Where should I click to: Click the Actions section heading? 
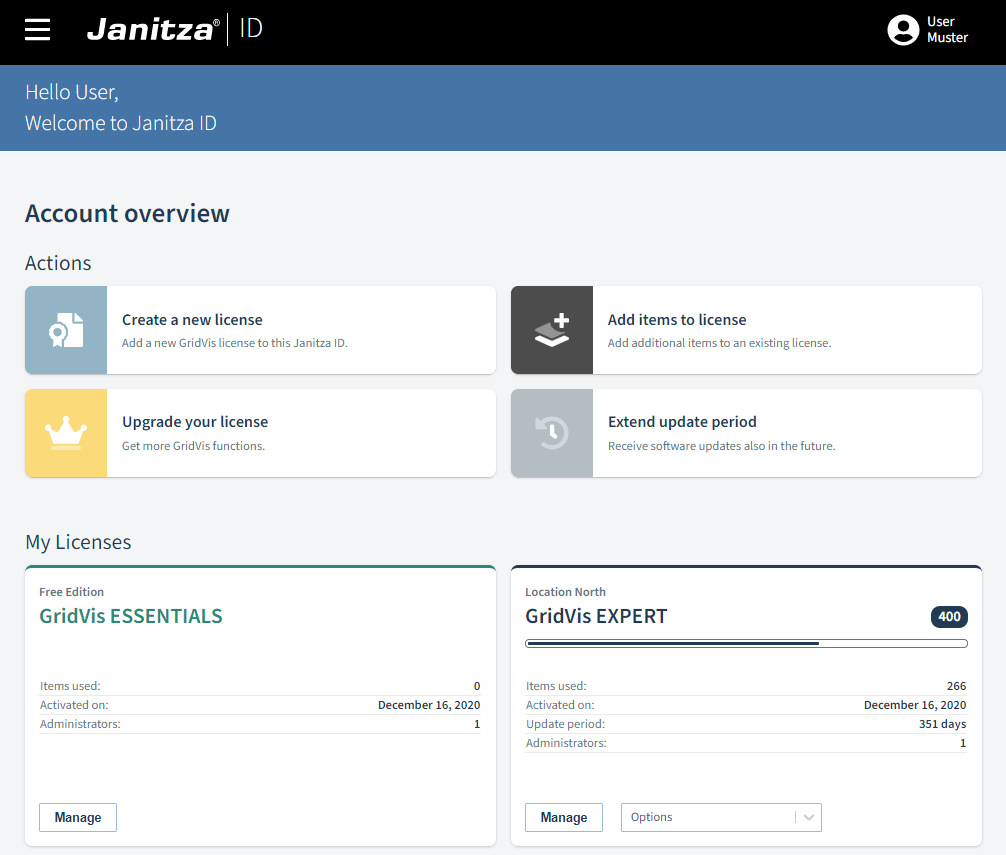coord(58,264)
